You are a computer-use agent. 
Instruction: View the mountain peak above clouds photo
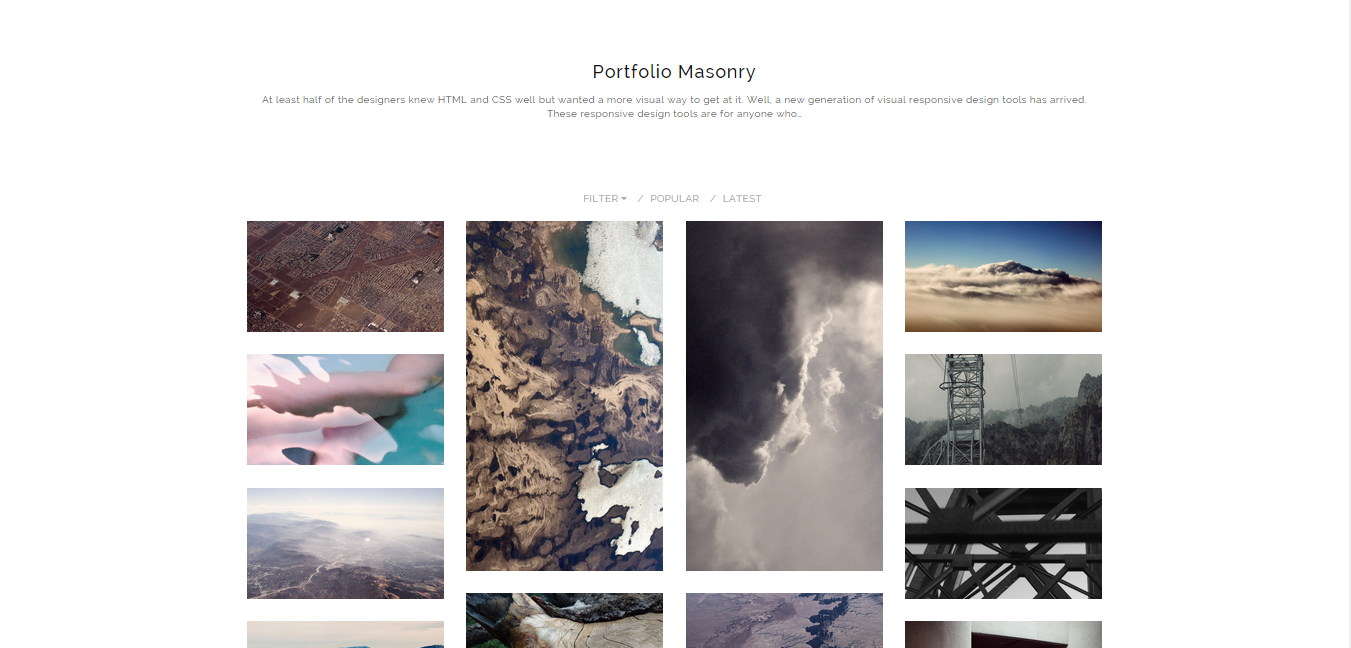[x=1003, y=276]
